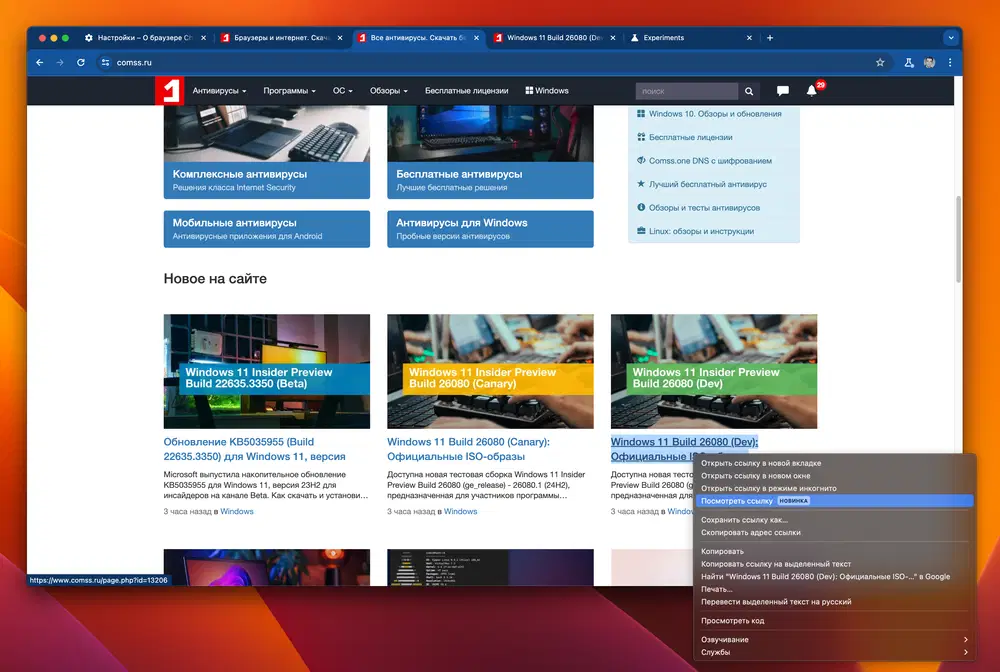The width and height of the screenshot is (1000, 672).
Task: Click the red Comss logo
Action: (x=170, y=91)
